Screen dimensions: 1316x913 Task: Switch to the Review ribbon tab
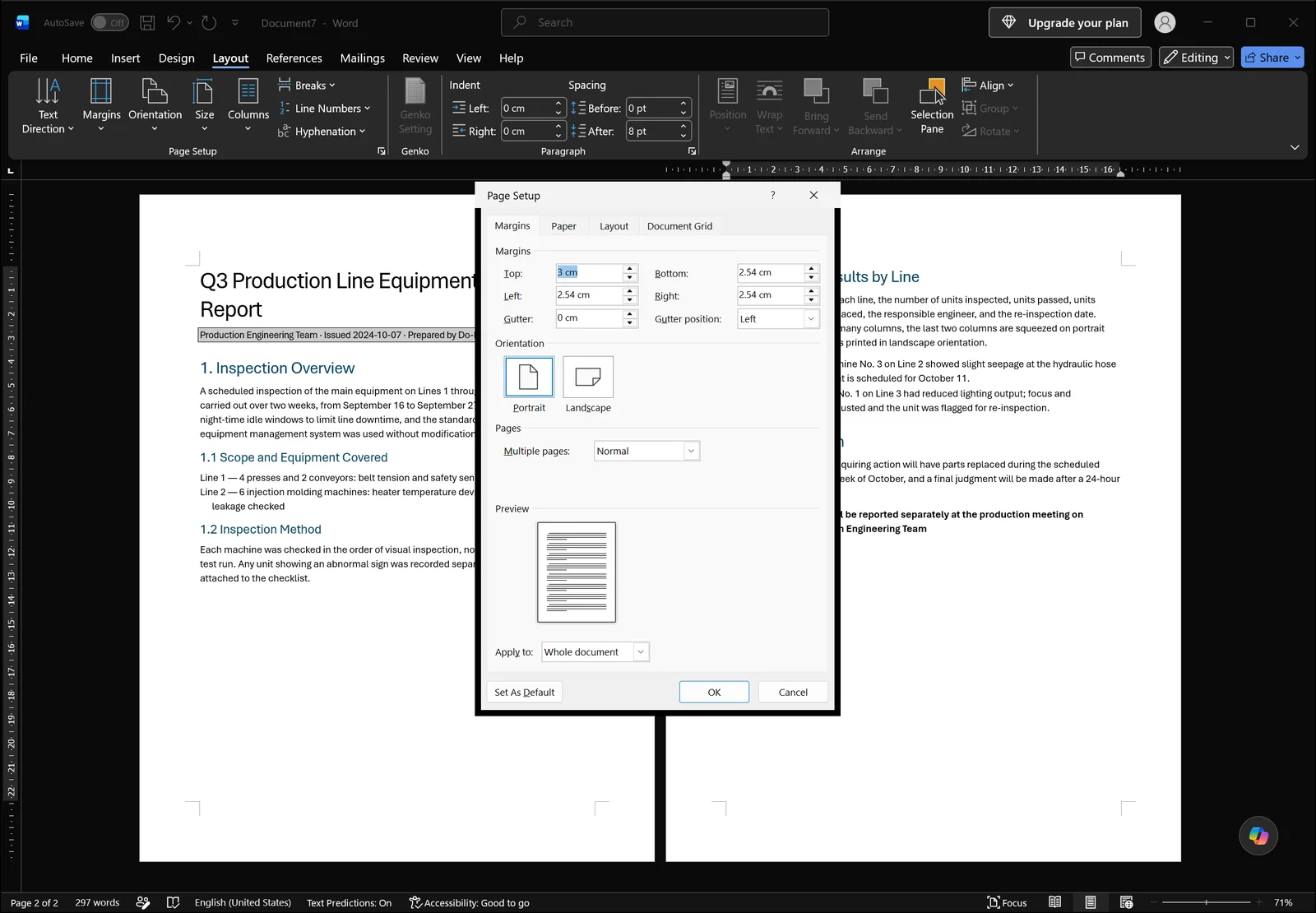pos(420,58)
